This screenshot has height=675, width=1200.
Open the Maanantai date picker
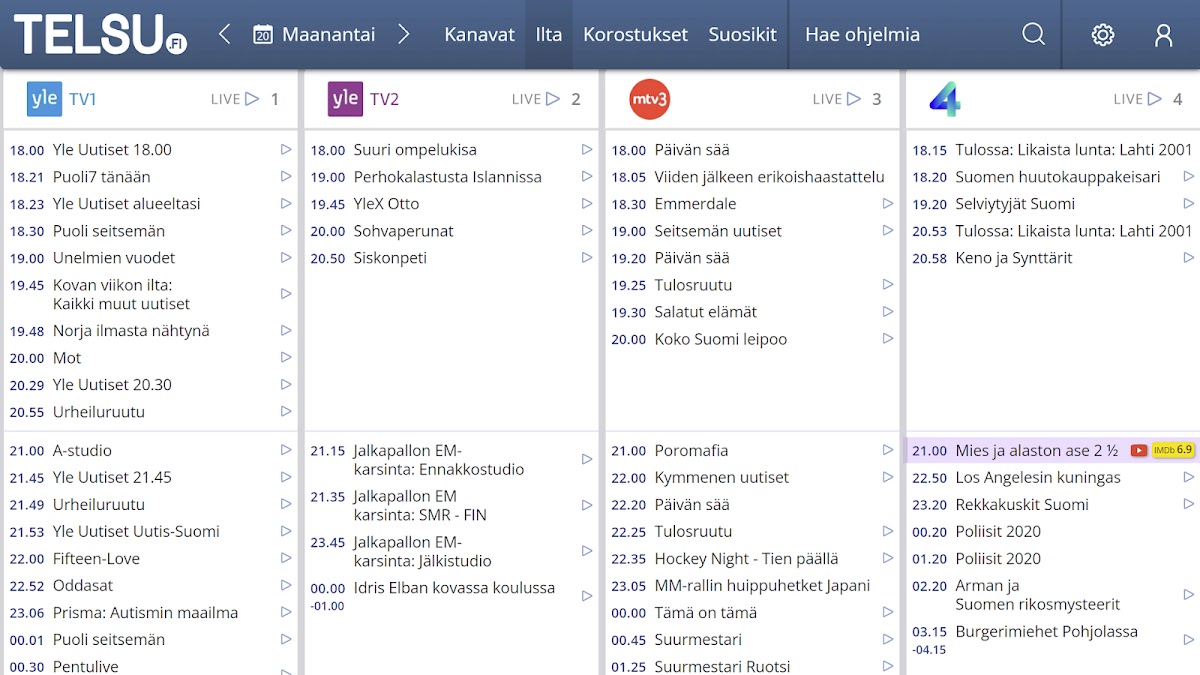point(314,35)
